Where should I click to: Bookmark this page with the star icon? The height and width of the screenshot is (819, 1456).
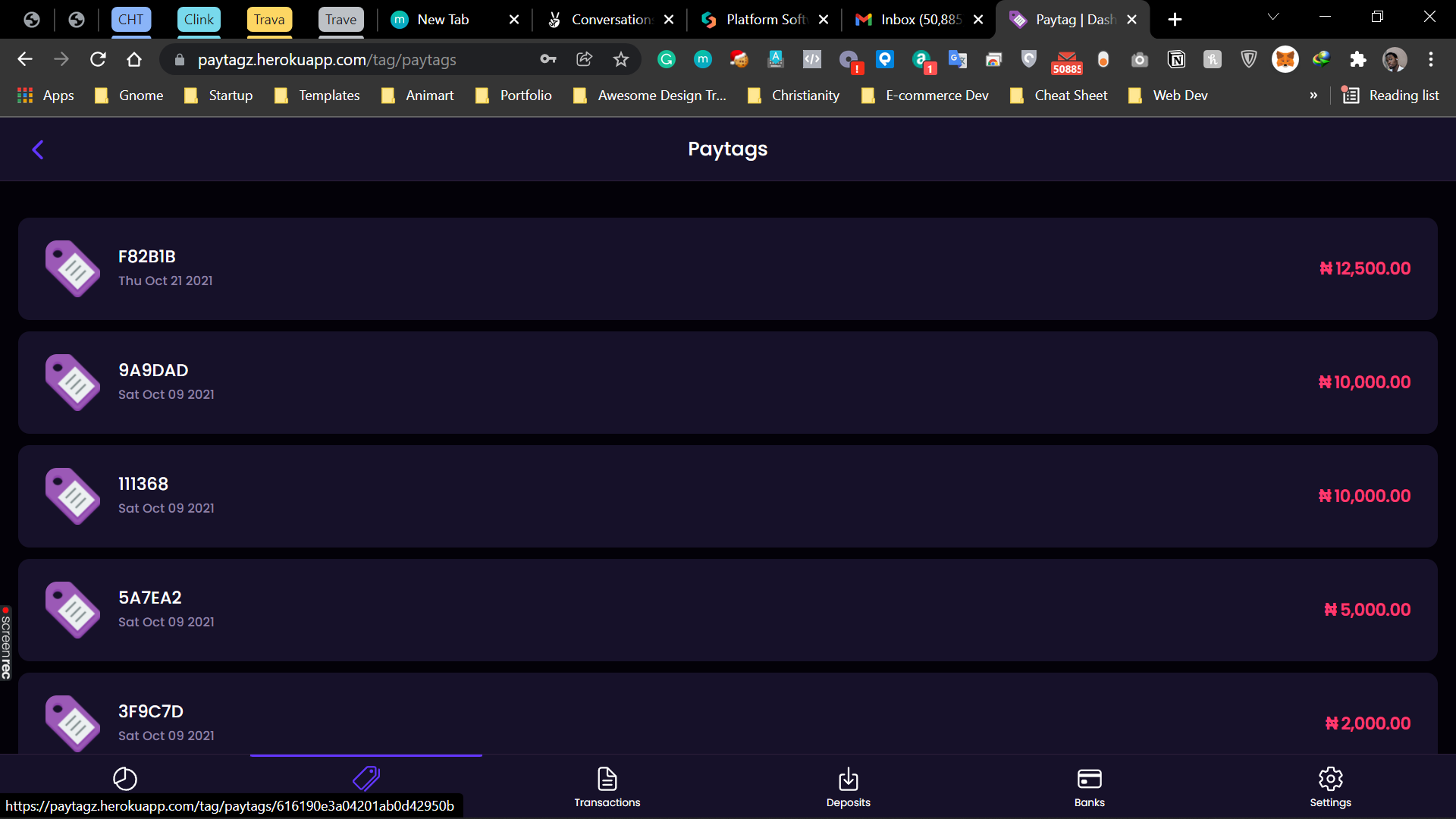tap(621, 59)
